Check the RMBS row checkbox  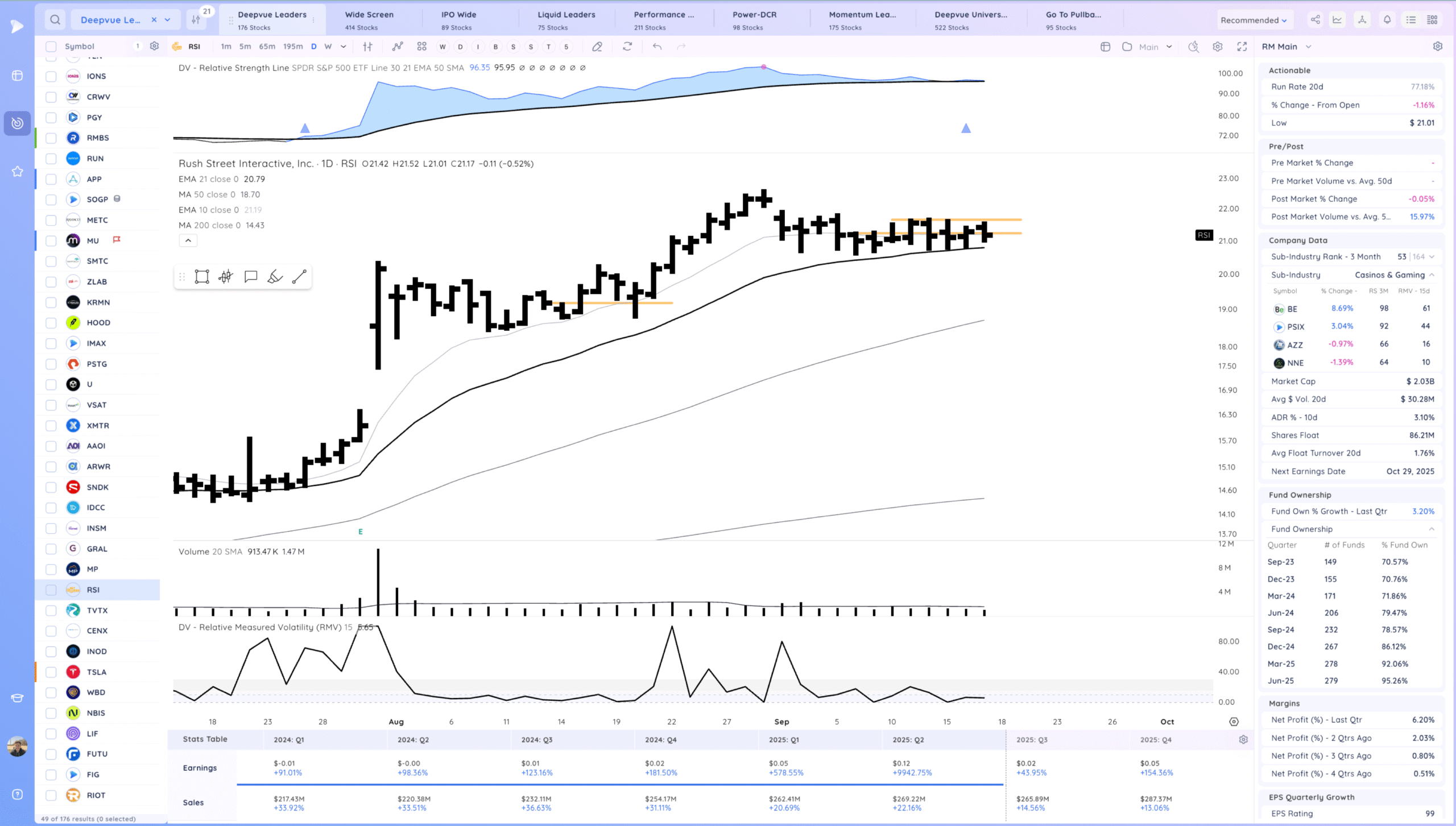coord(51,138)
